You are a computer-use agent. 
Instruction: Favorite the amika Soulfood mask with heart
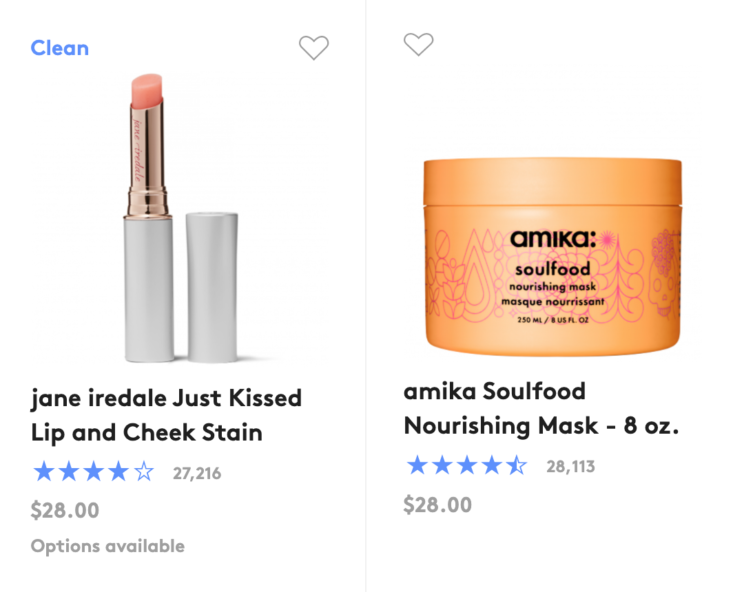(x=418, y=44)
